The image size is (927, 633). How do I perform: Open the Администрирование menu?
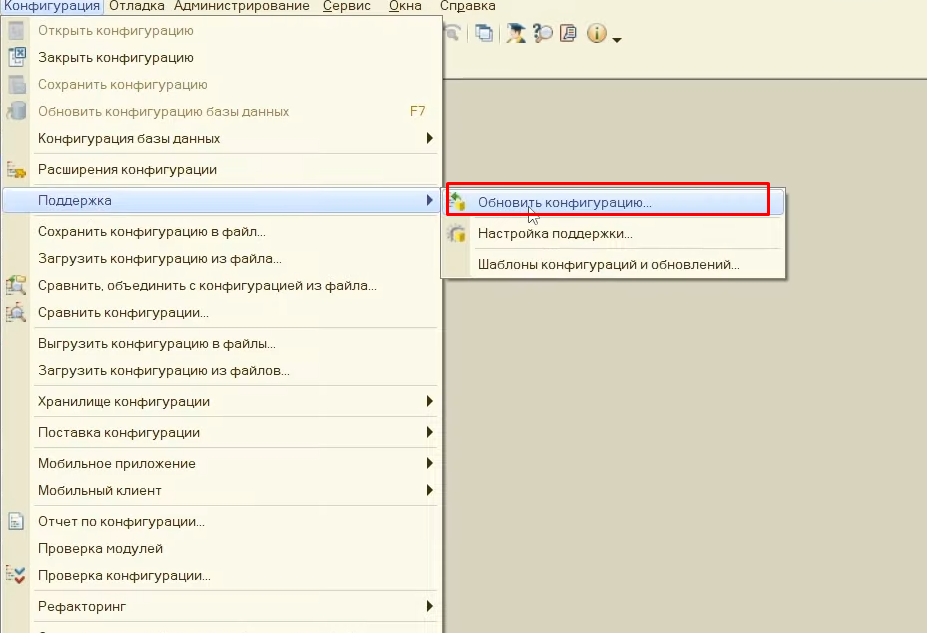click(x=242, y=7)
